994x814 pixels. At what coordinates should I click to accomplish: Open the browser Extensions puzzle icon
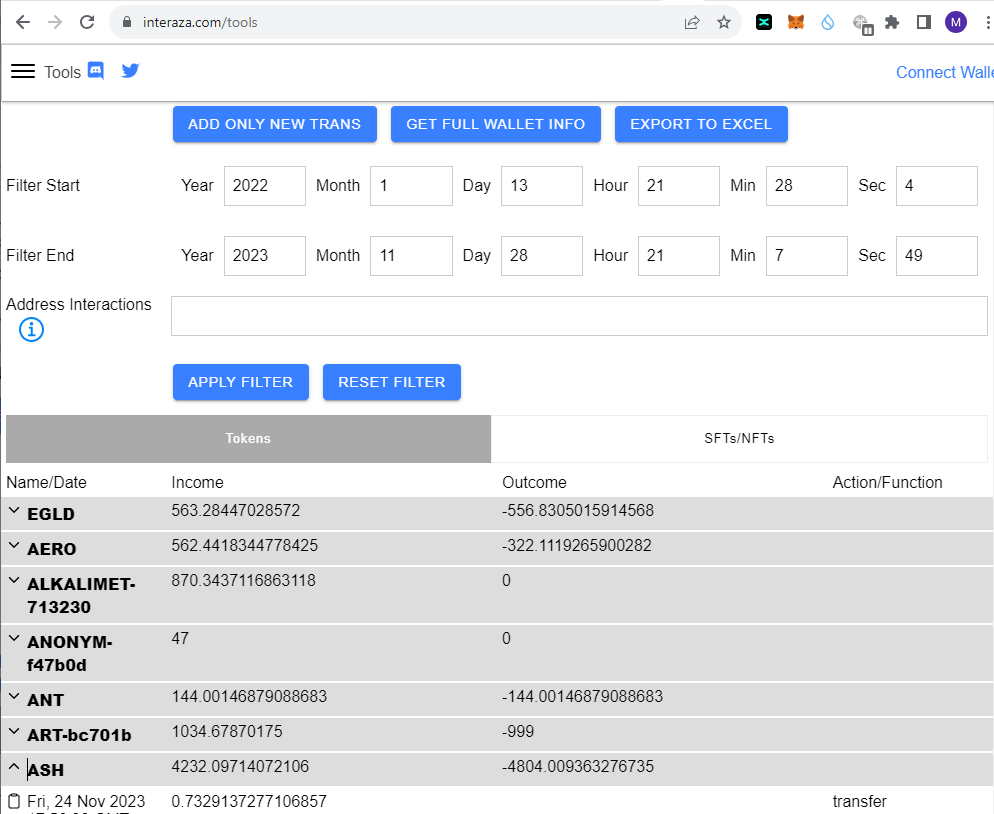pos(892,22)
